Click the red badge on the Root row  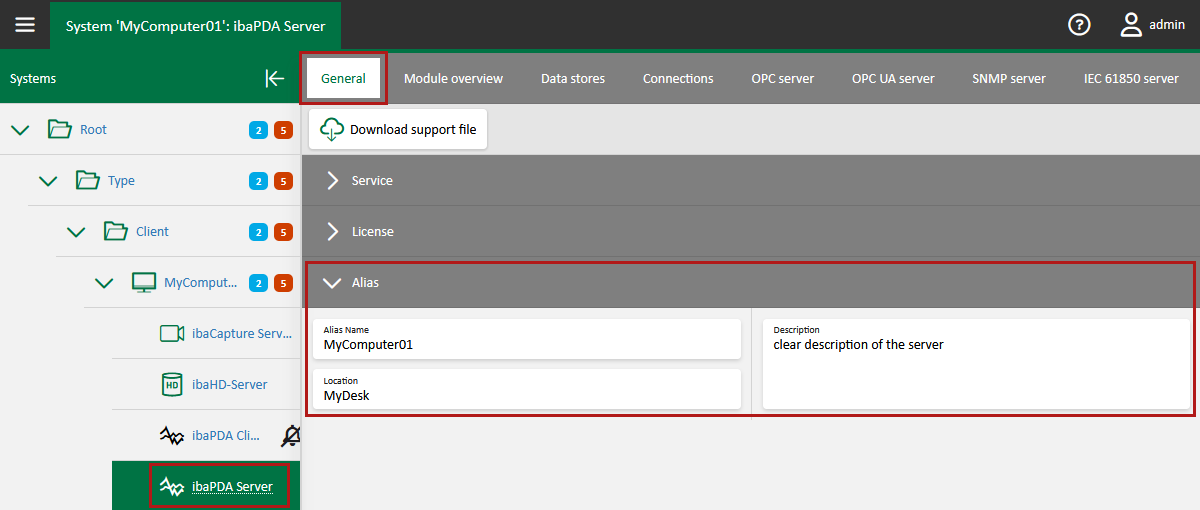pyautogui.click(x=283, y=130)
